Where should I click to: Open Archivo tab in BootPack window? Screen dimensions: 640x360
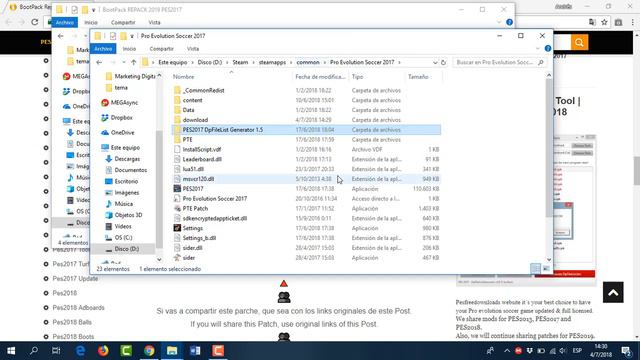coord(64,22)
